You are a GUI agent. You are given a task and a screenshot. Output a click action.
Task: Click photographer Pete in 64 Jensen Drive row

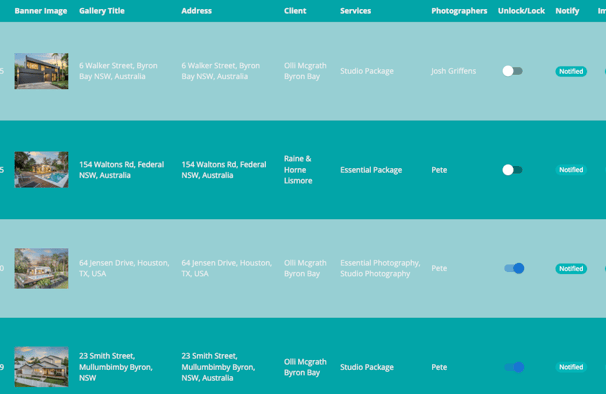pos(439,268)
